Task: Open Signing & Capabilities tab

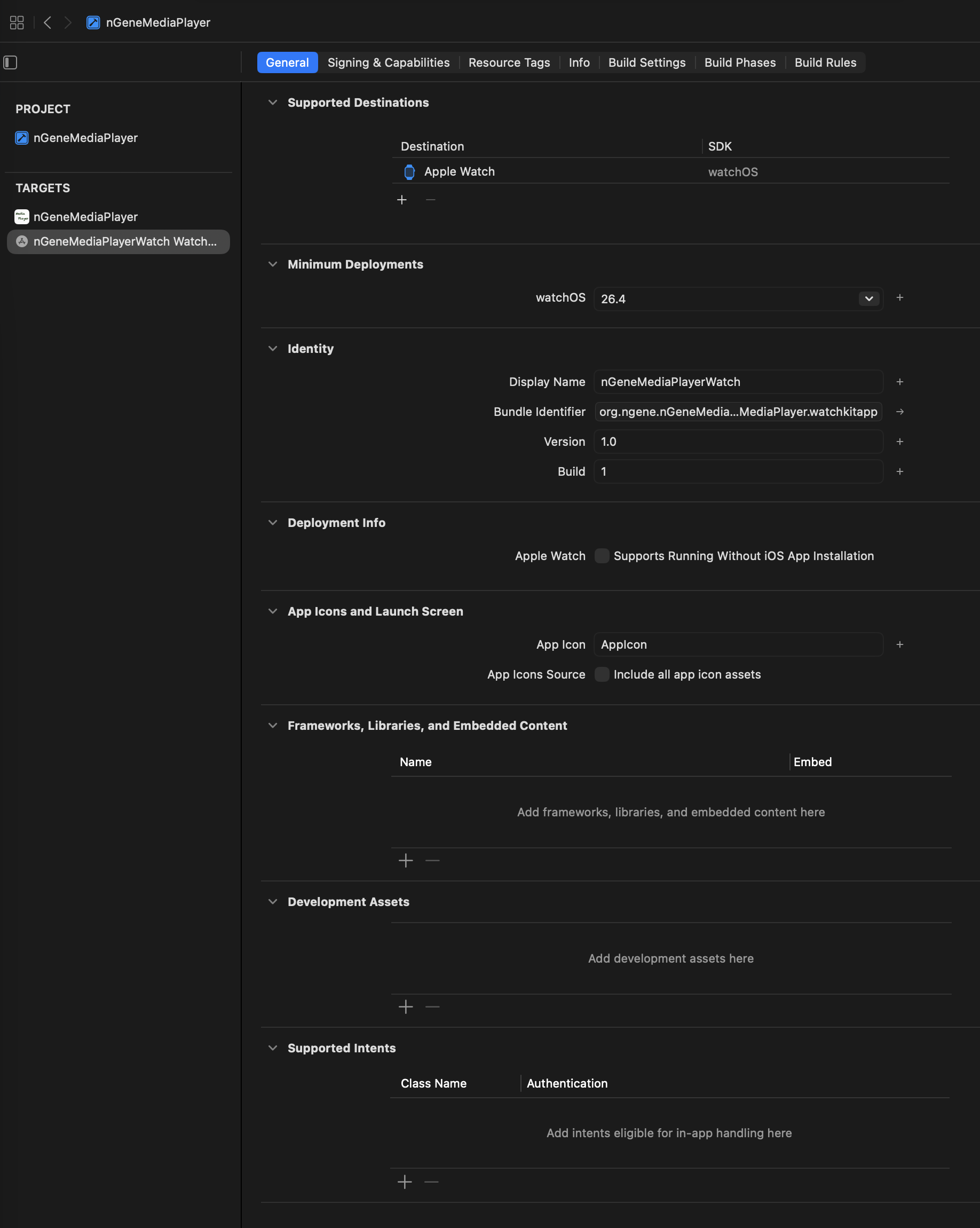Action: pyautogui.click(x=389, y=62)
